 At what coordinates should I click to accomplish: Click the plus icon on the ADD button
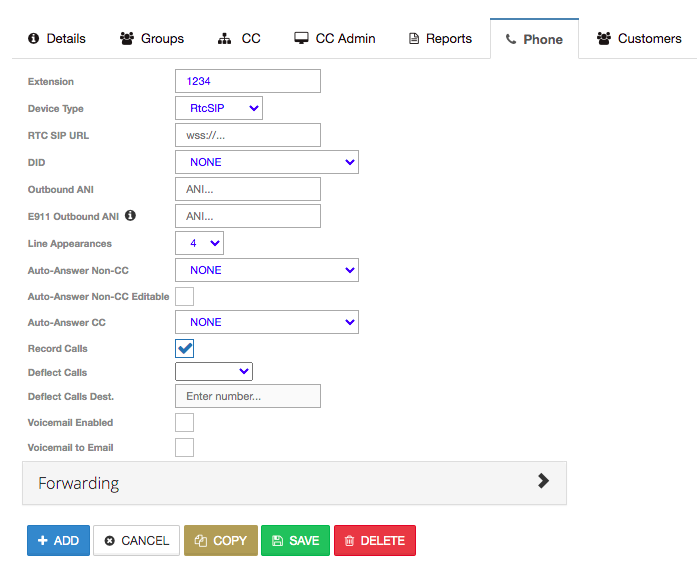43,540
